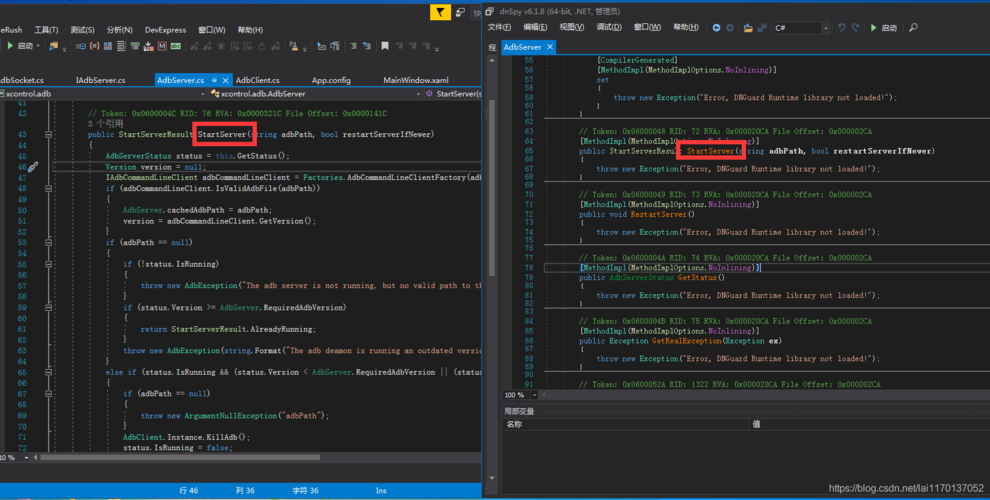The image size is (990, 500).
Task: Open the MainWindow.xaml tab
Action: (x=415, y=80)
